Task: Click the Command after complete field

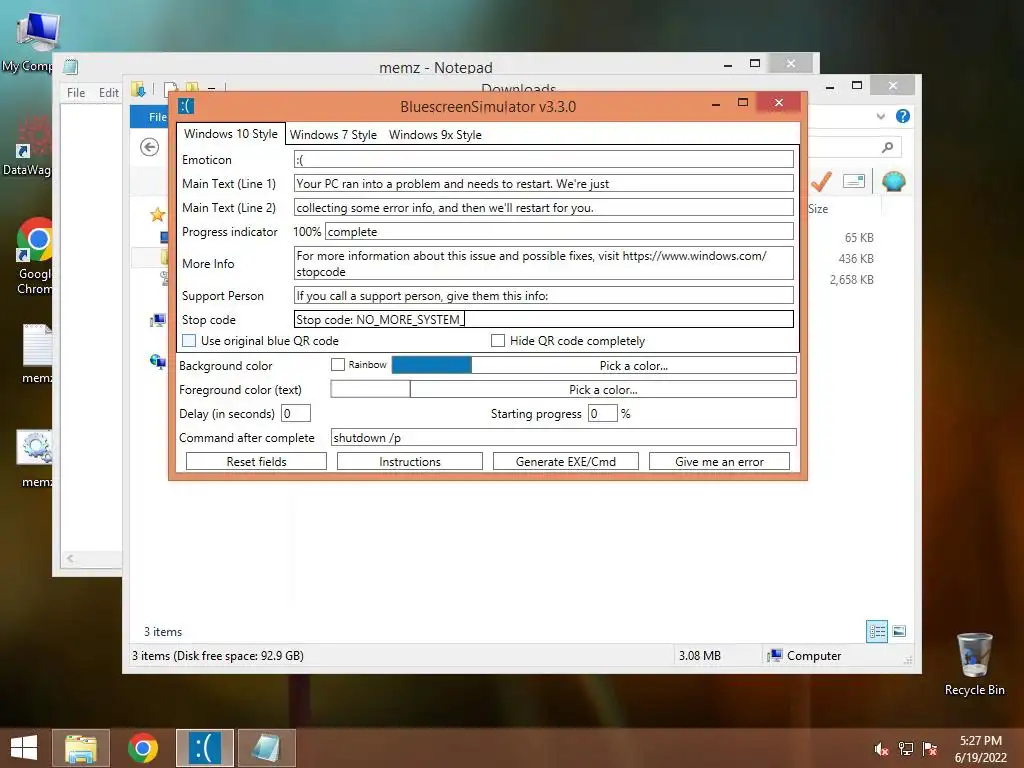Action: pyautogui.click(x=564, y=437)
